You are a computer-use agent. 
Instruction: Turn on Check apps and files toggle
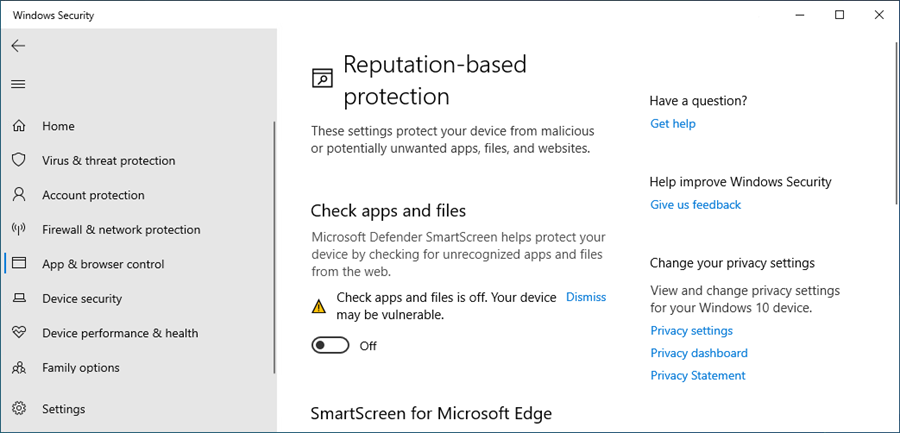[x=330, y=346]
